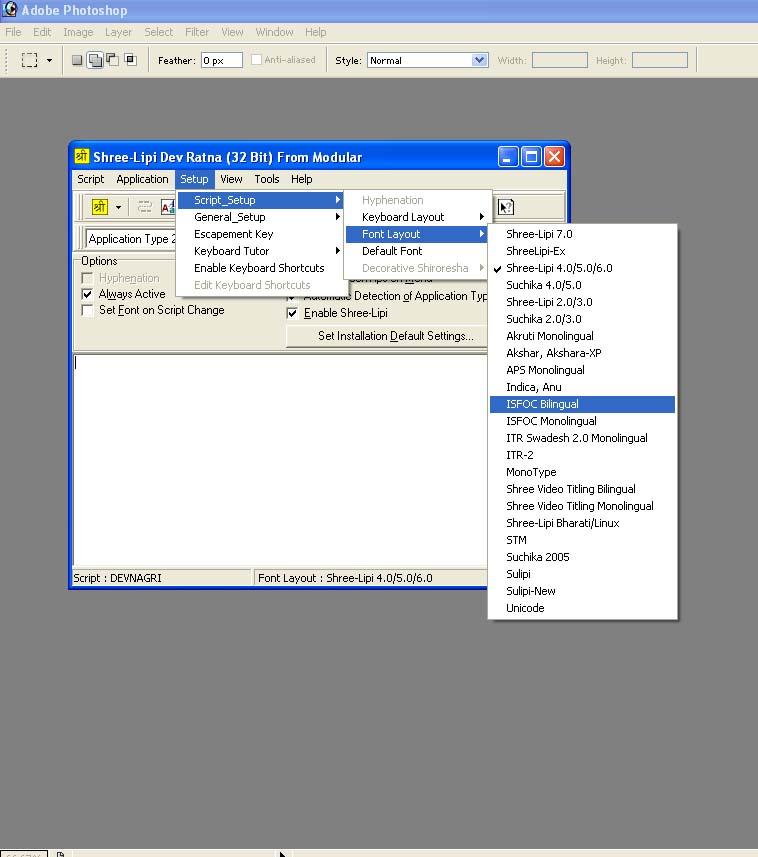Choose the Add to selection icon

[x=95, y=60]
